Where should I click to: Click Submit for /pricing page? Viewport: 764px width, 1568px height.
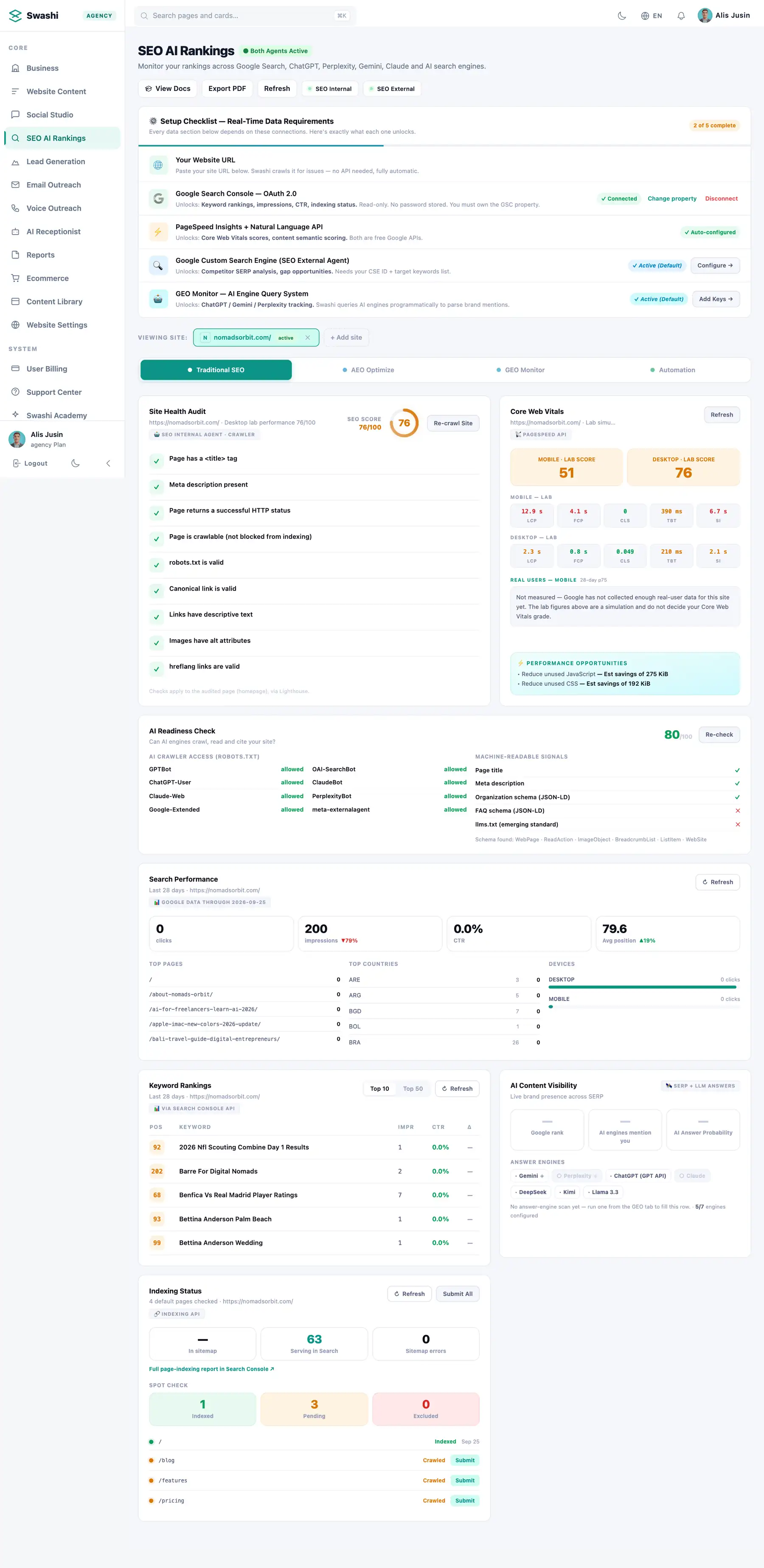click(x=465, y=1501)
